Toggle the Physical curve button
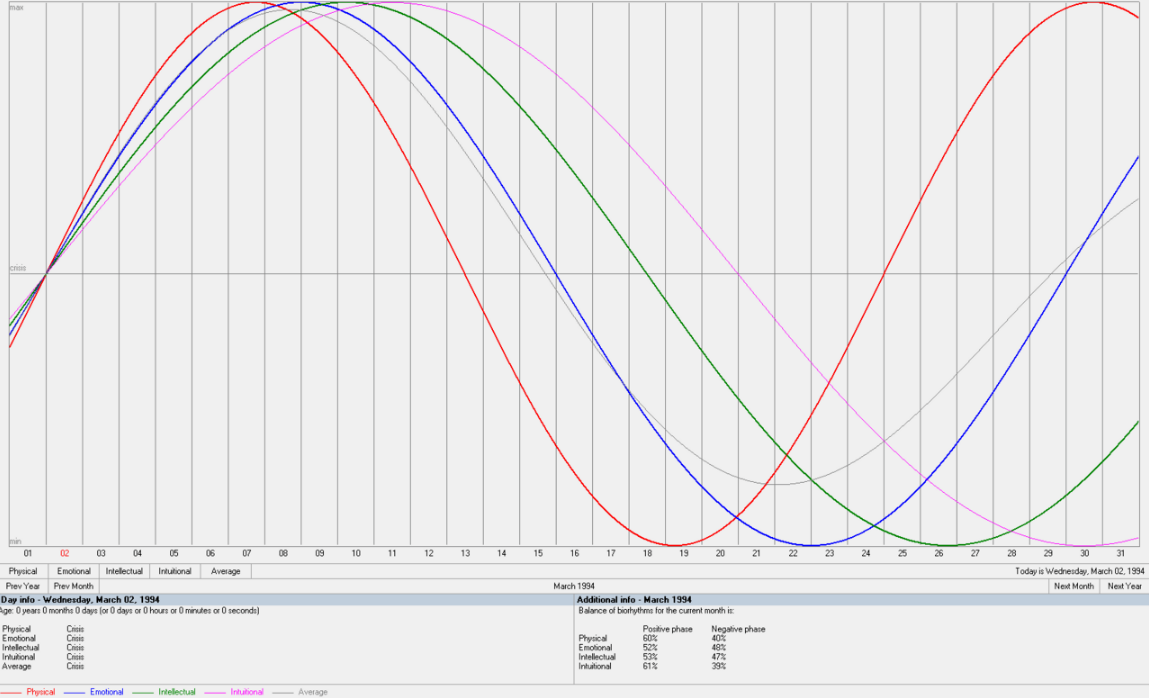This screenshot has width=1149, height=698. (23, 571)
